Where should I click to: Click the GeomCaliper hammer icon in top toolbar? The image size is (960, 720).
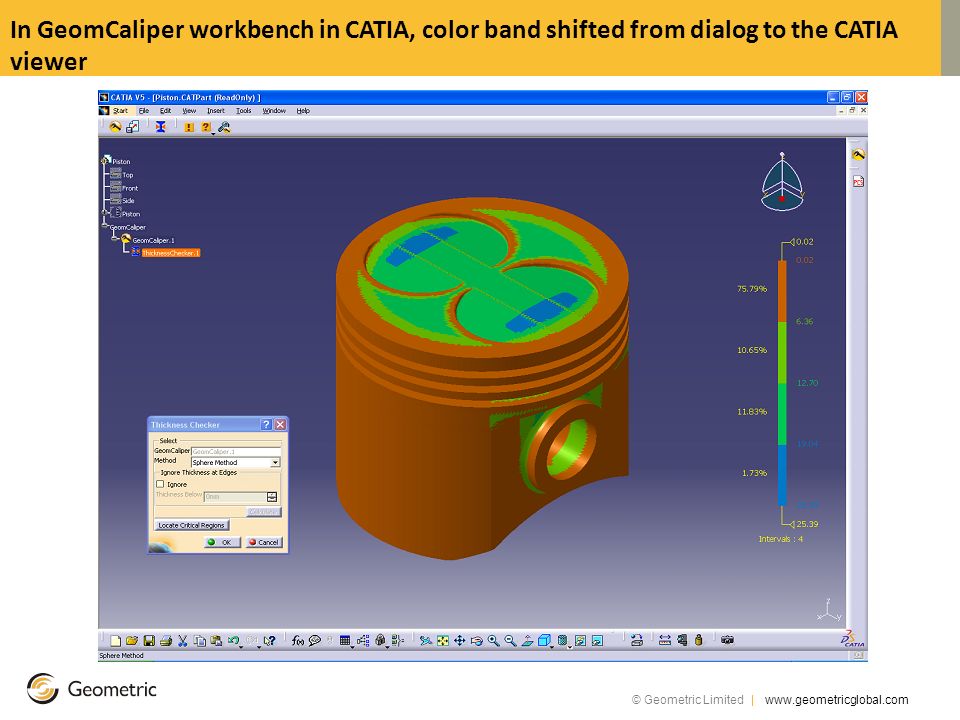[x=115, y=127]
